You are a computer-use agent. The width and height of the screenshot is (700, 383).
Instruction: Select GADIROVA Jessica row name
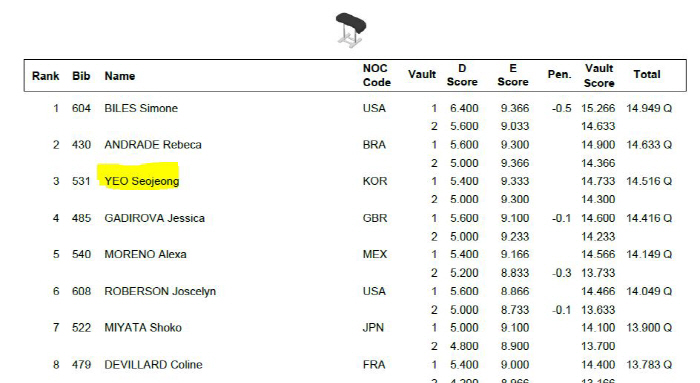pyautogui.click(x=154, y=218)
